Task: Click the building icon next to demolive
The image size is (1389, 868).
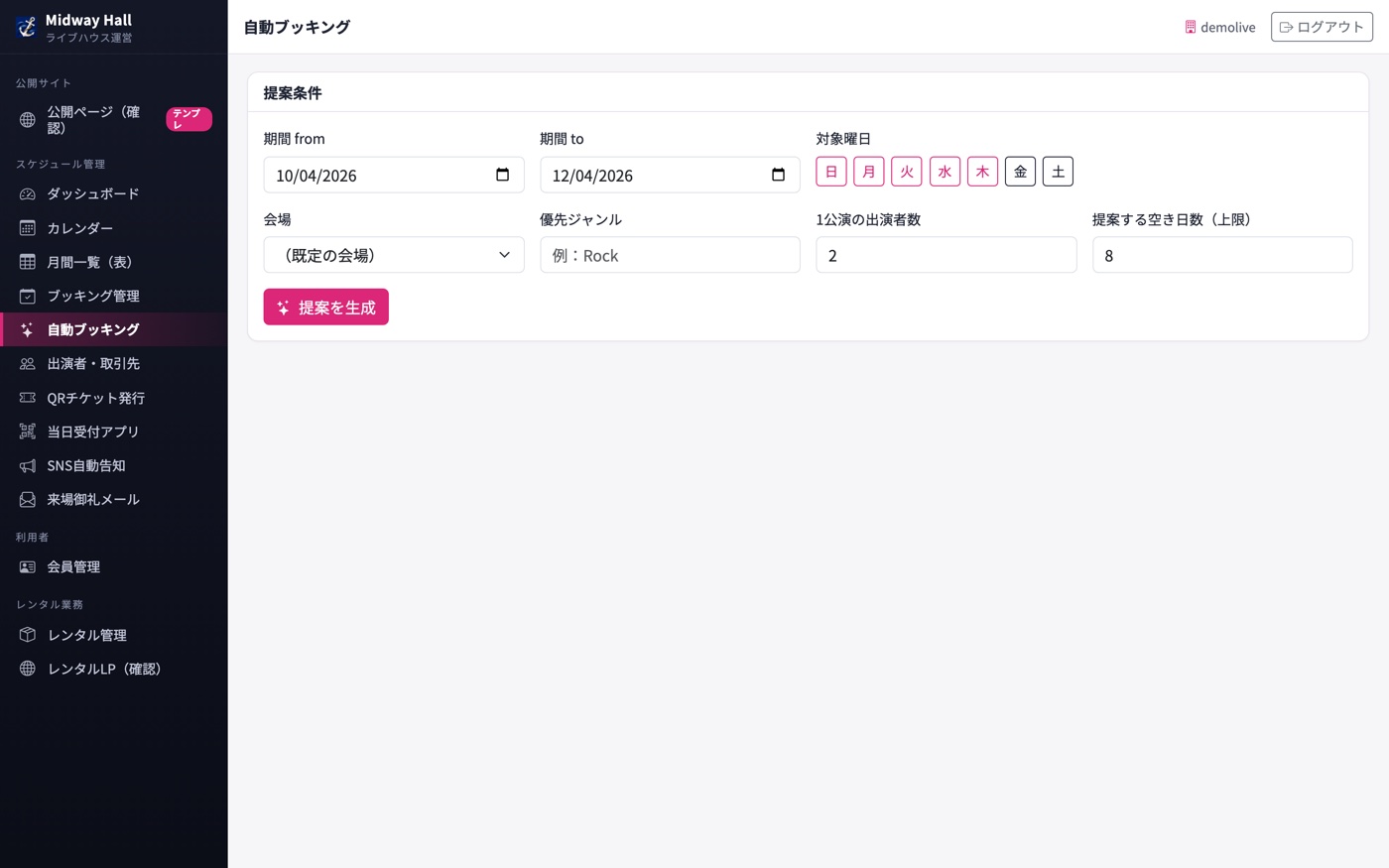Action: click(x=1191, y=27)
